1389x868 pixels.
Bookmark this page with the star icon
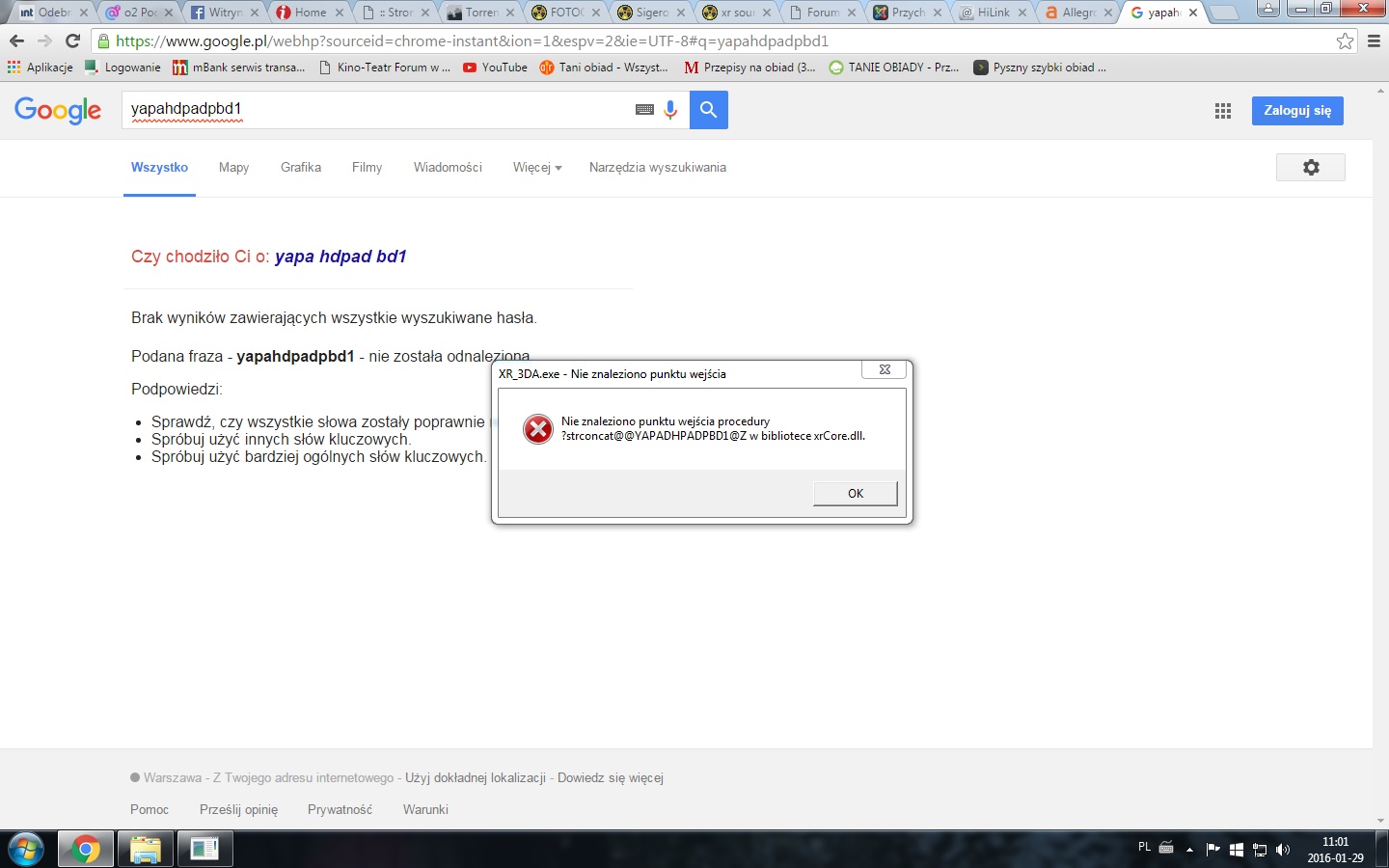point(1345,41)
